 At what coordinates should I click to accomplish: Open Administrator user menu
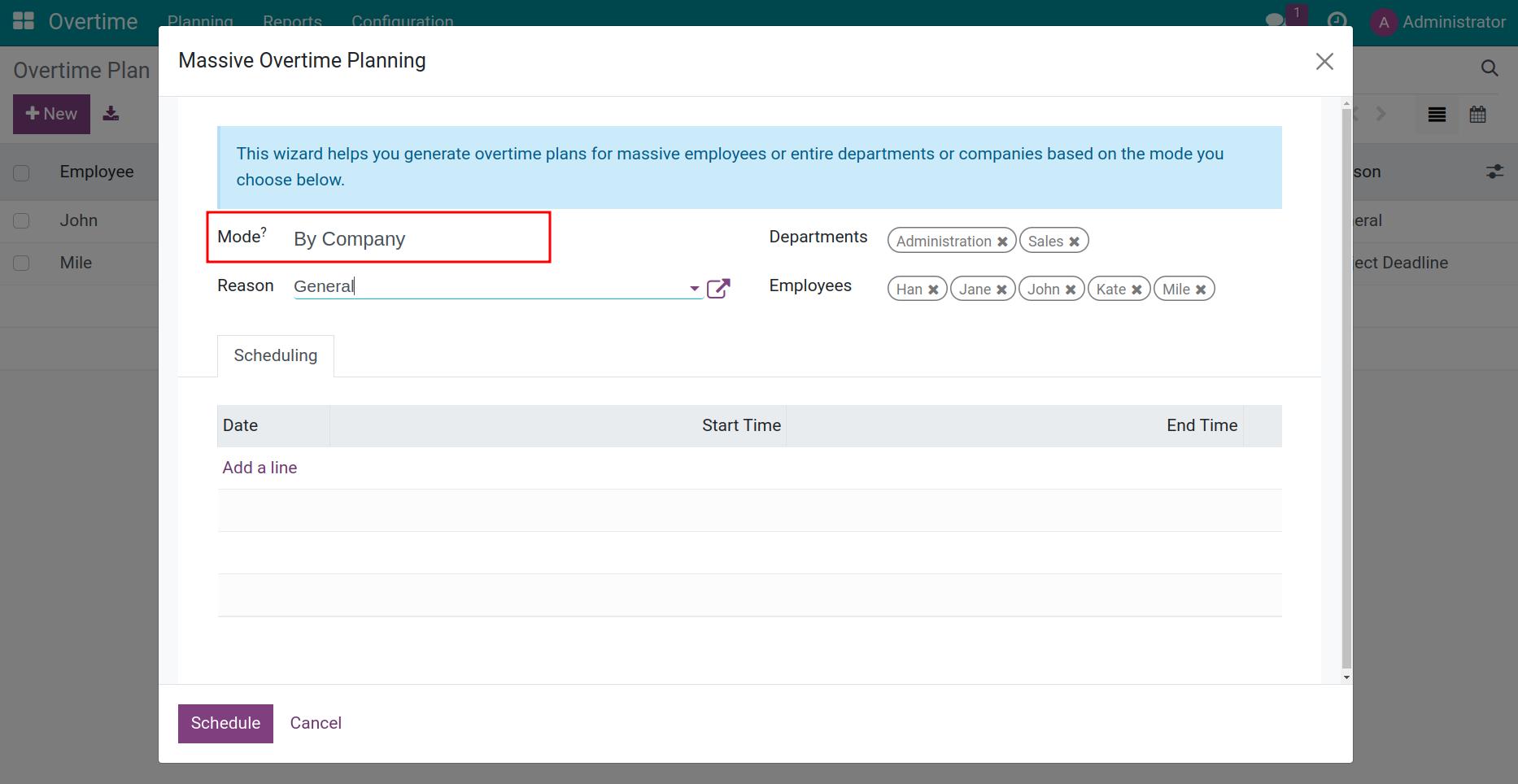tap(1437, 22)
